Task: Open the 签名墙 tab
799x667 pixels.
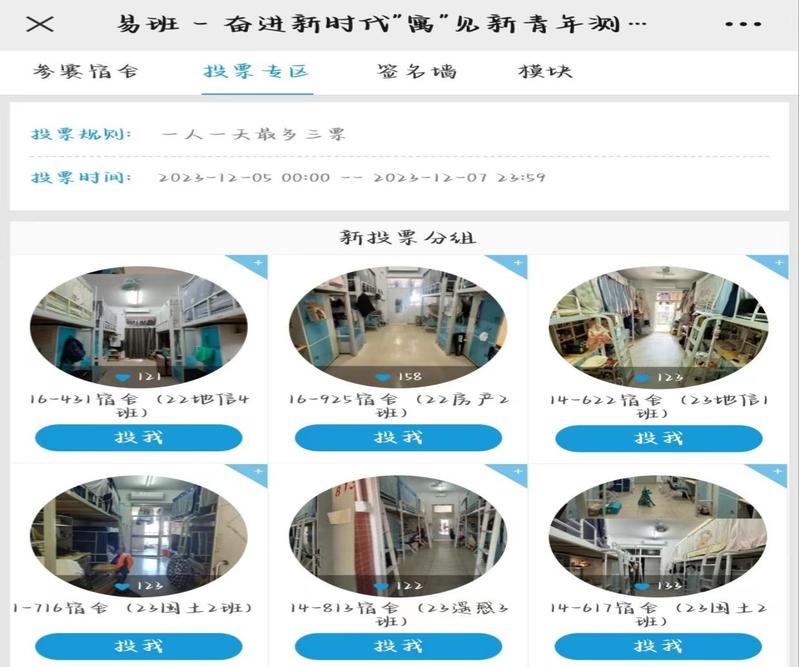Action: click(x=417, y=72)
